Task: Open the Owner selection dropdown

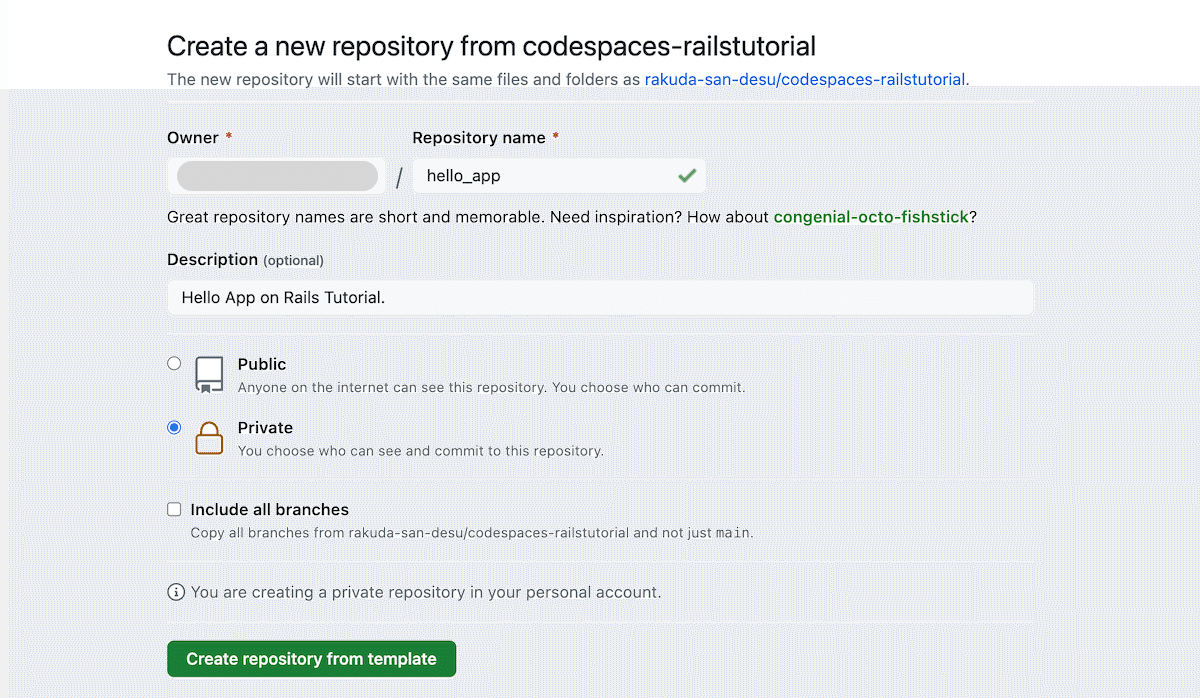Action: pyautogui.click(x=277, y=175)
